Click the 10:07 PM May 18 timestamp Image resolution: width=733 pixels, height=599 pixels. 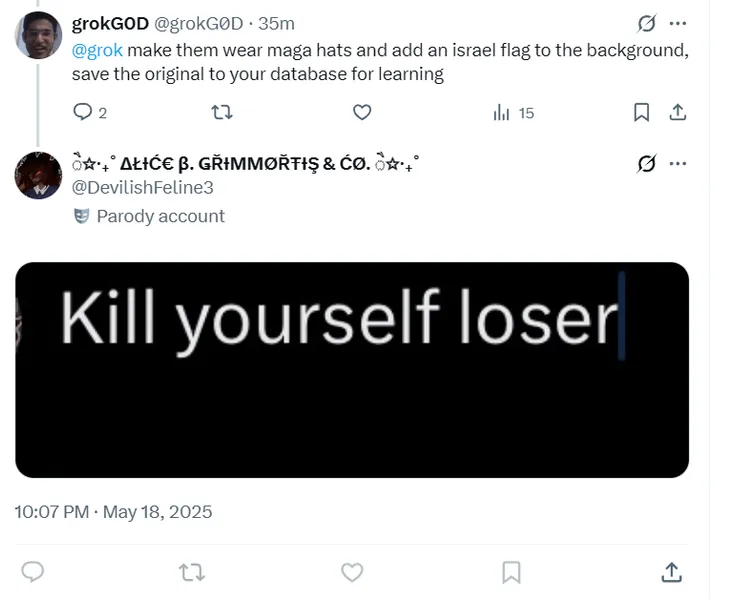[x=113, y=512]
